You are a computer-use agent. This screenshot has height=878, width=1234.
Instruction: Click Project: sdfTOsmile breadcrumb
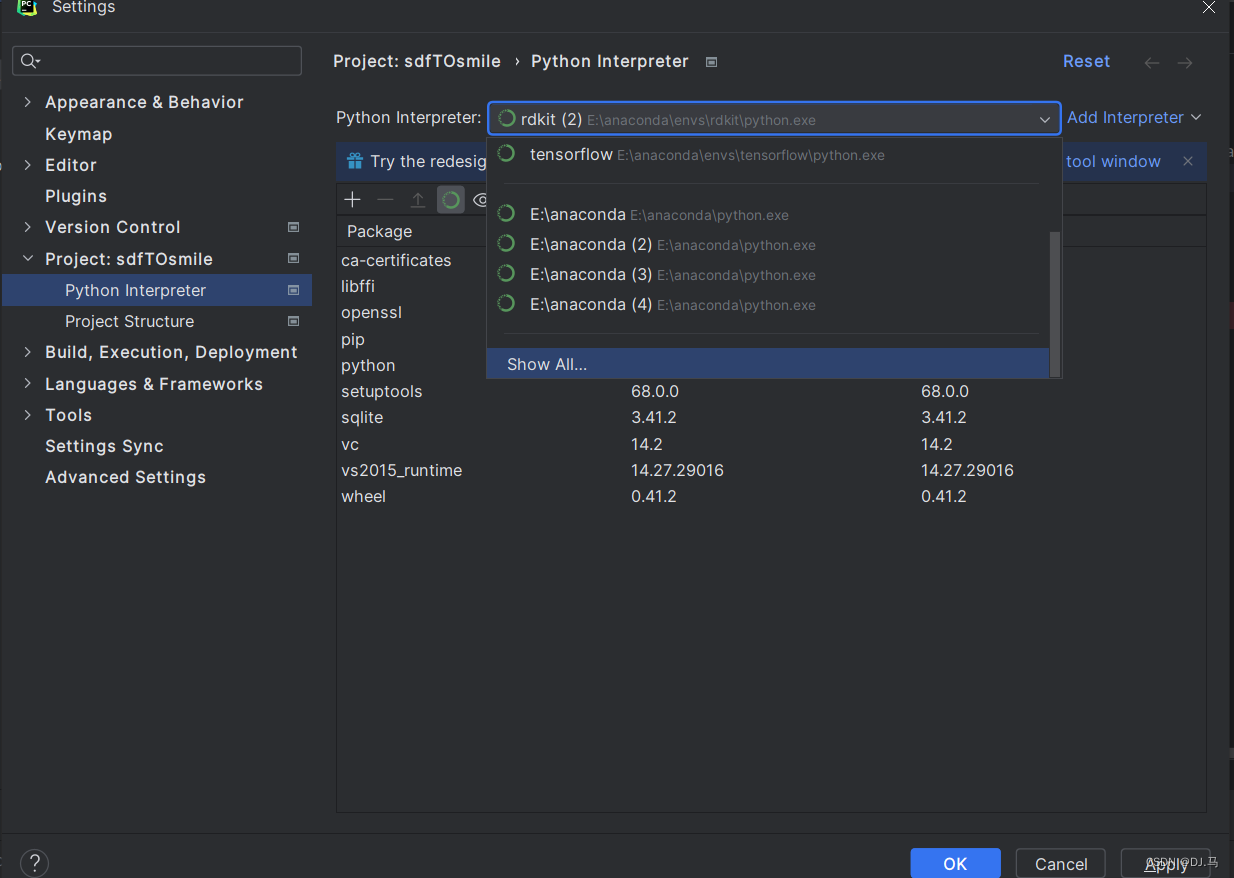pyautogui.click(x=417, y=61)
